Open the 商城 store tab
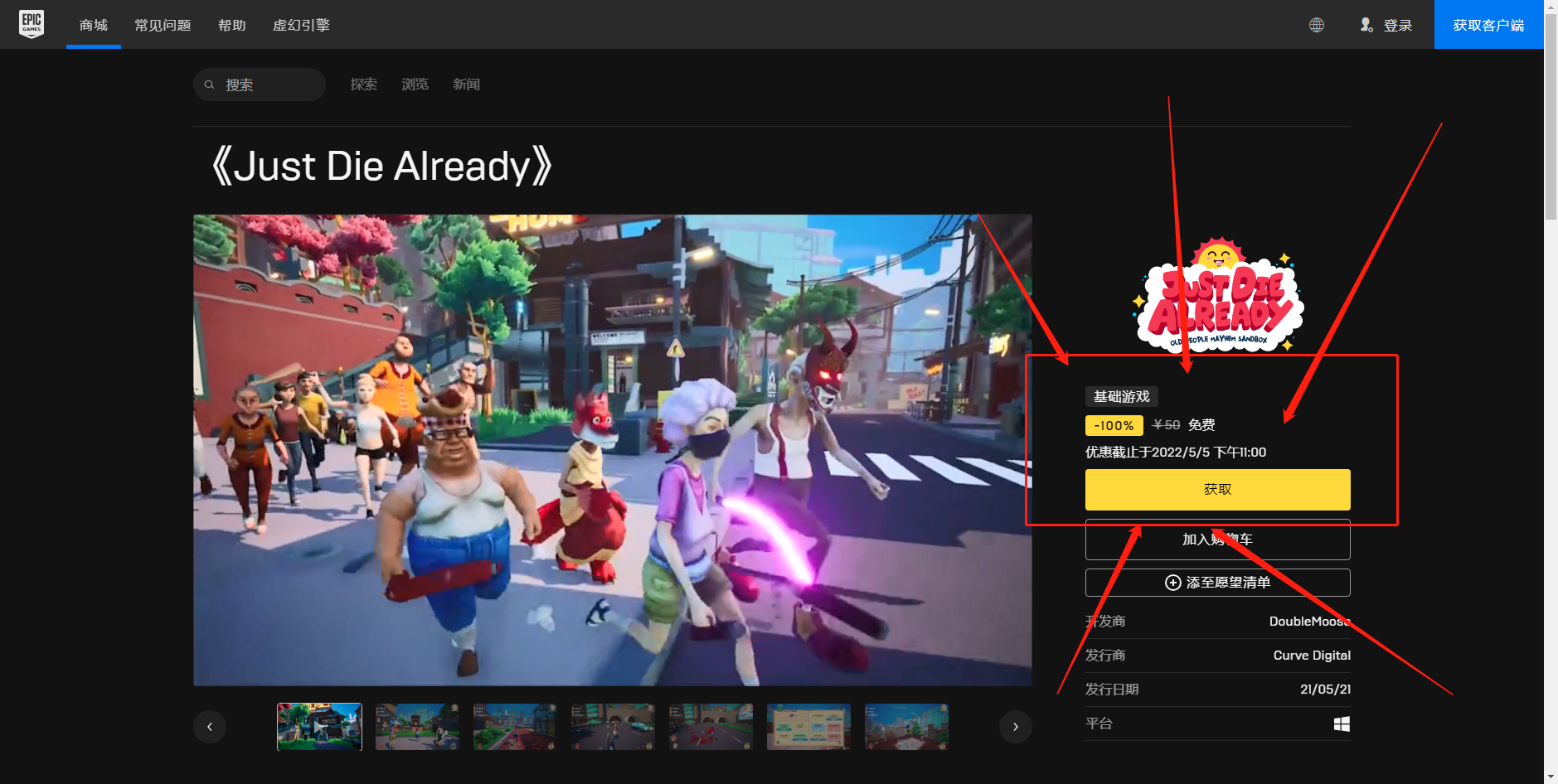Image resolution: width=1558 pixels, height=784 pixels. coord(94,25)
